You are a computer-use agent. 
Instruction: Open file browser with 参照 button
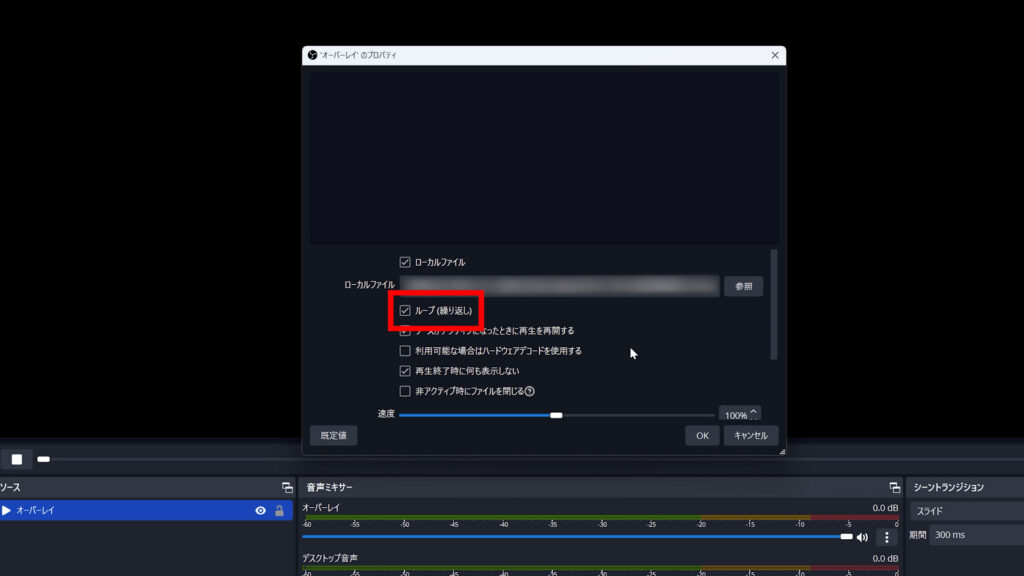click(743, 286)
